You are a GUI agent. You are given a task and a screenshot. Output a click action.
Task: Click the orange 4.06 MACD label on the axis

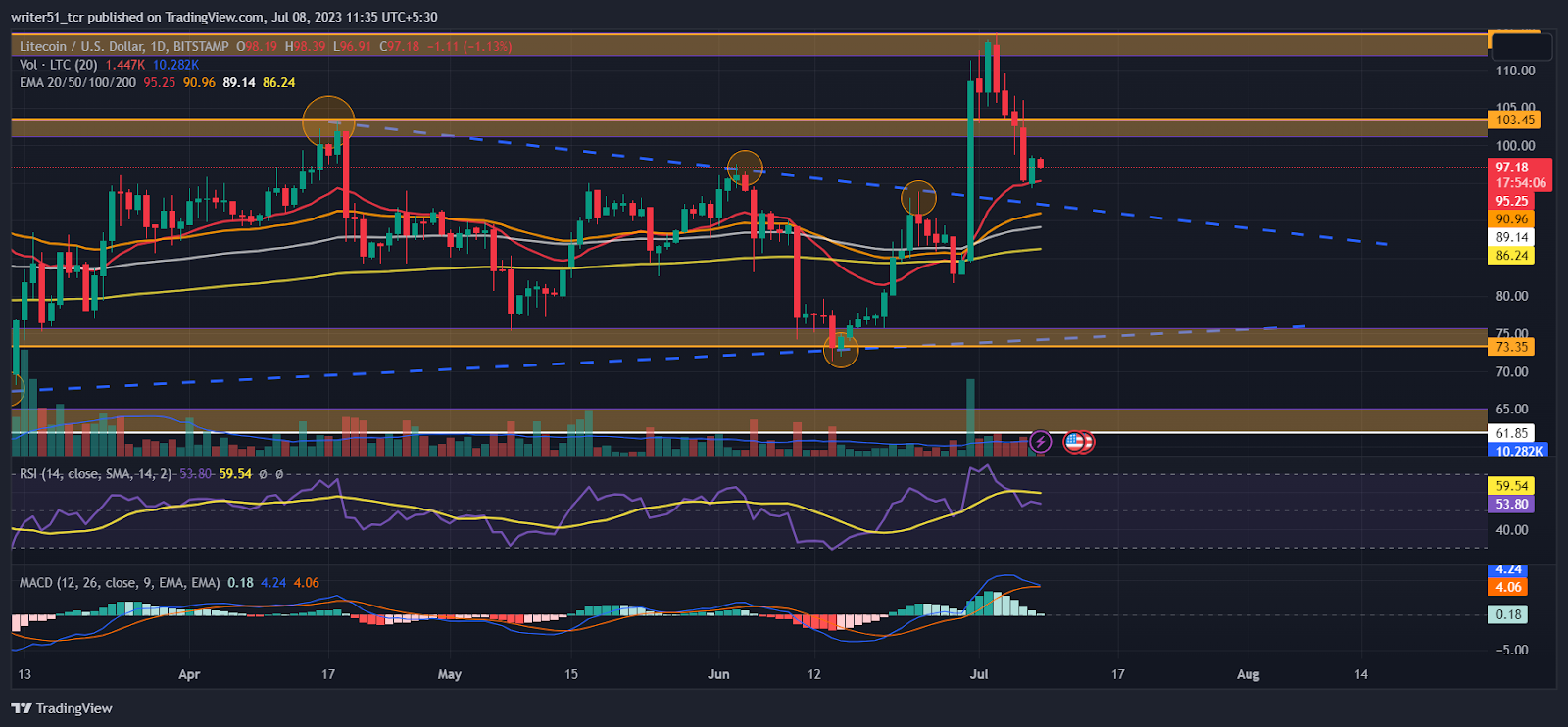coord(1507,588)
